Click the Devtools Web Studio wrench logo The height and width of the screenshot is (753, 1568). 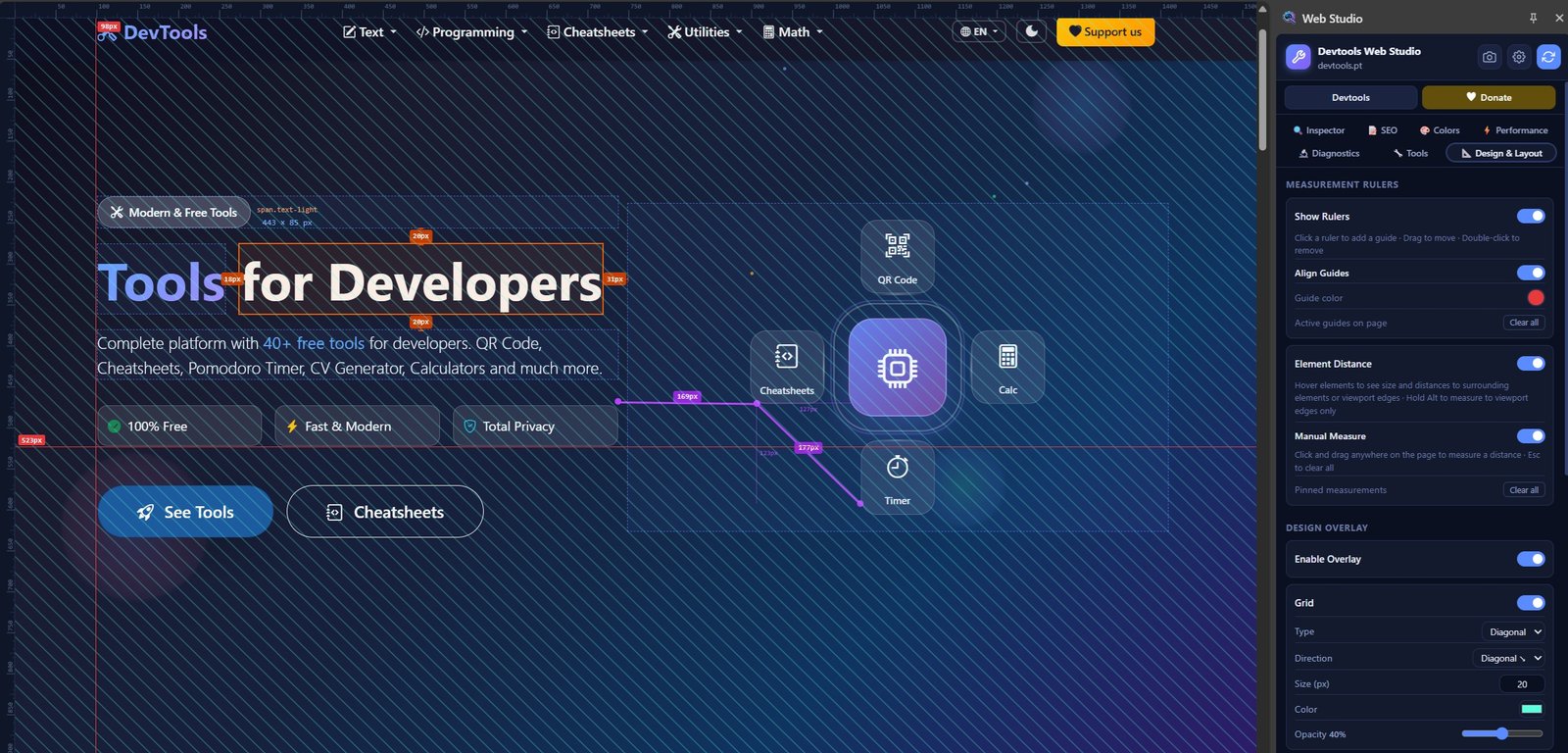[1298, 57]
